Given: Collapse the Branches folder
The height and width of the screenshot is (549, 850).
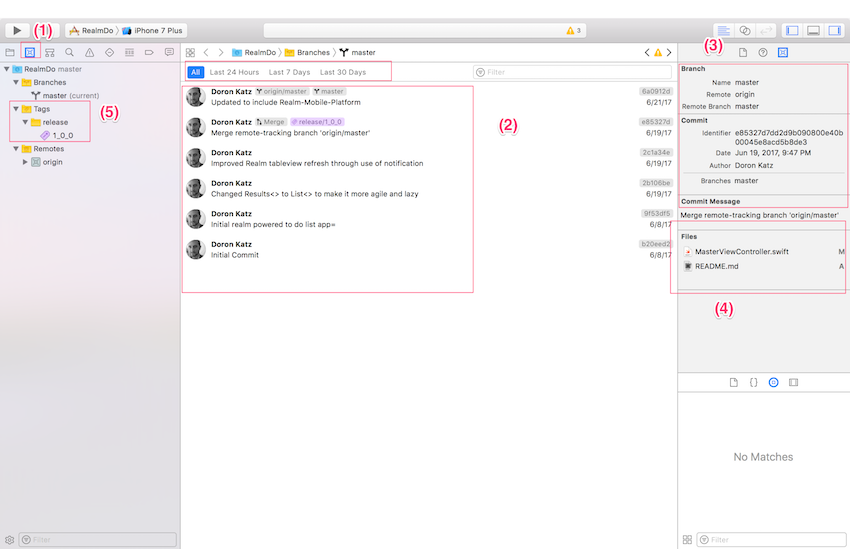Looking at the screenshot, I should click(16, 82).
